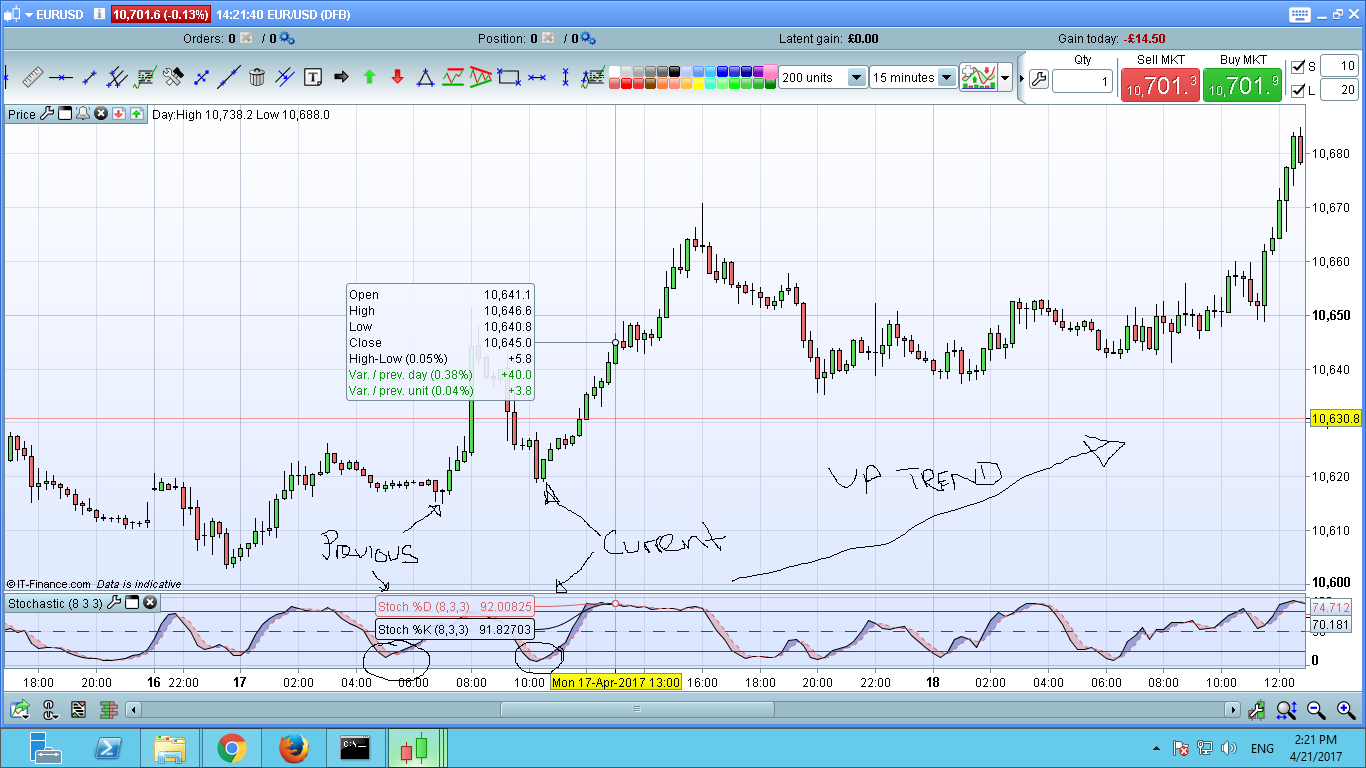Pick the trash can delete tool
This screenshot has width=1366, height=768.
[257, 76]
